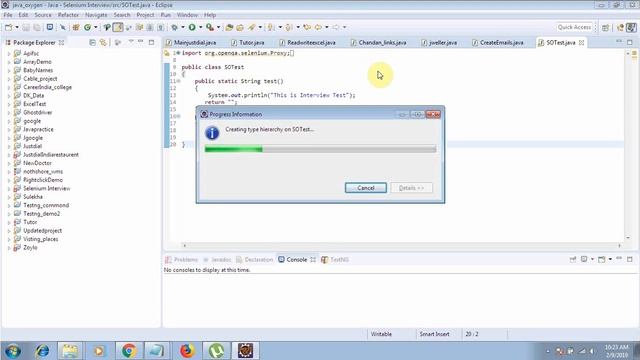Select the RightclickDemo project

pyautogui.click(x=42, y=180)
